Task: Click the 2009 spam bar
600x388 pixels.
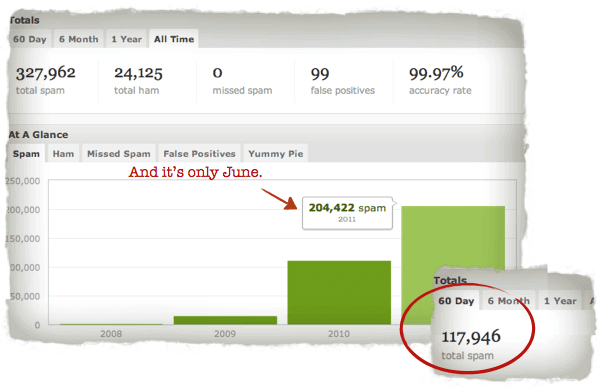Action: (x=225, y=320)
